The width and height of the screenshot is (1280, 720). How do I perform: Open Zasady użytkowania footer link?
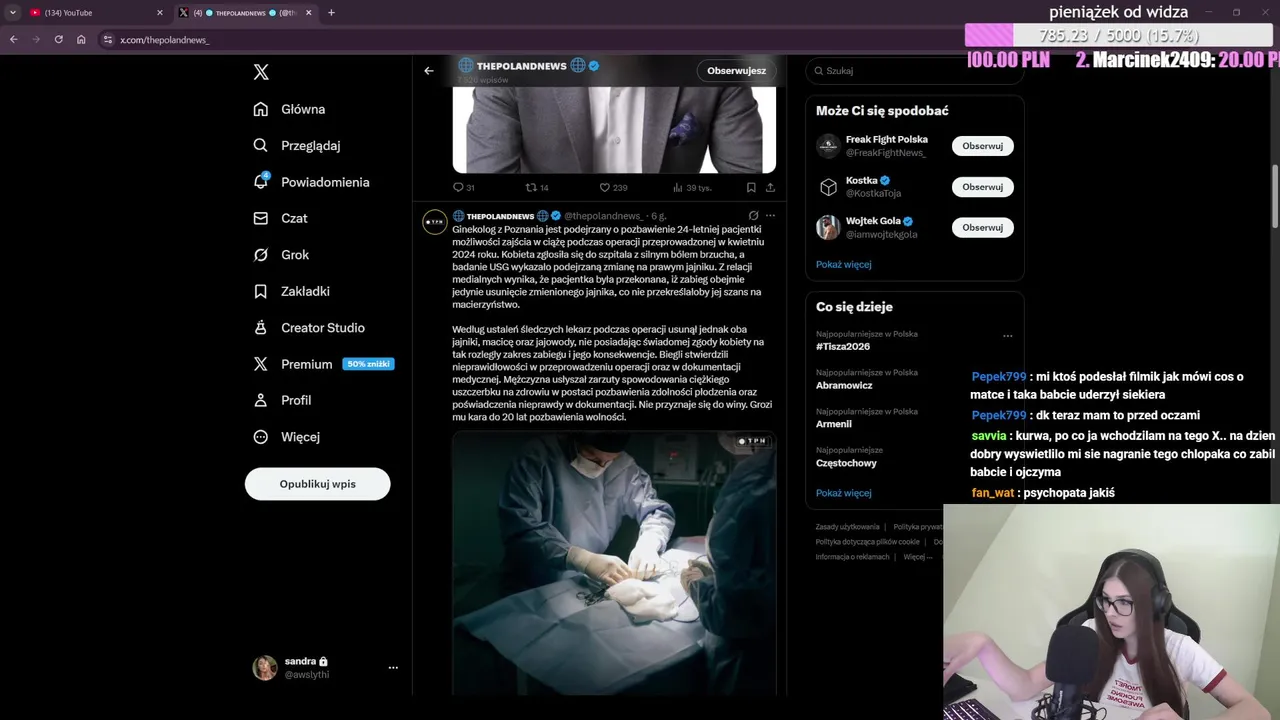pos(847,527)
